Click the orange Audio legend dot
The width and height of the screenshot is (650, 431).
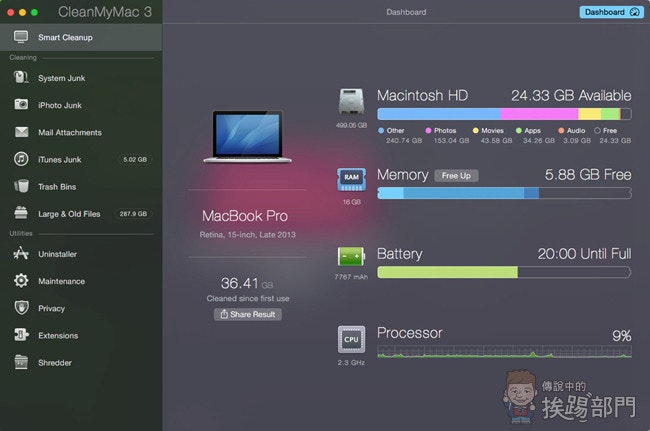561,131
